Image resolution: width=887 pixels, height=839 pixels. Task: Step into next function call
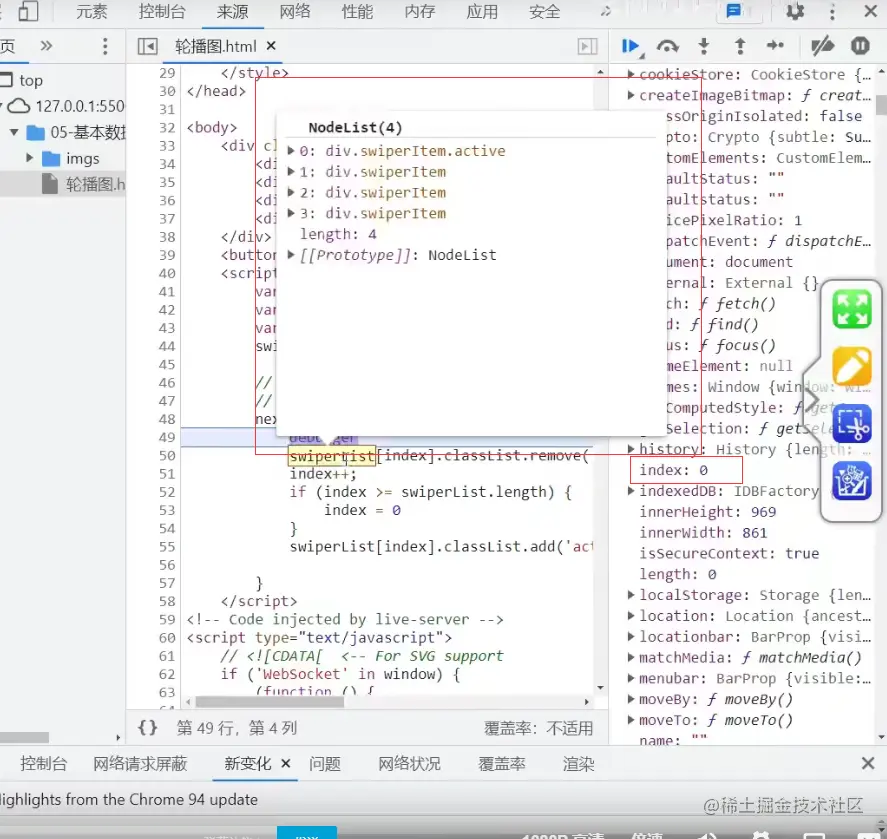tap(704, 46)
